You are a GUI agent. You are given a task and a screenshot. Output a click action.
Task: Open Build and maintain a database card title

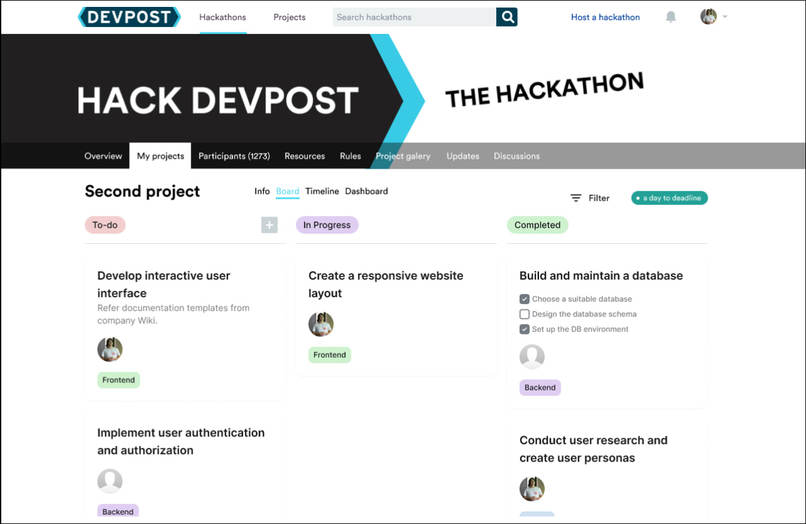click(x=601, y=276)
